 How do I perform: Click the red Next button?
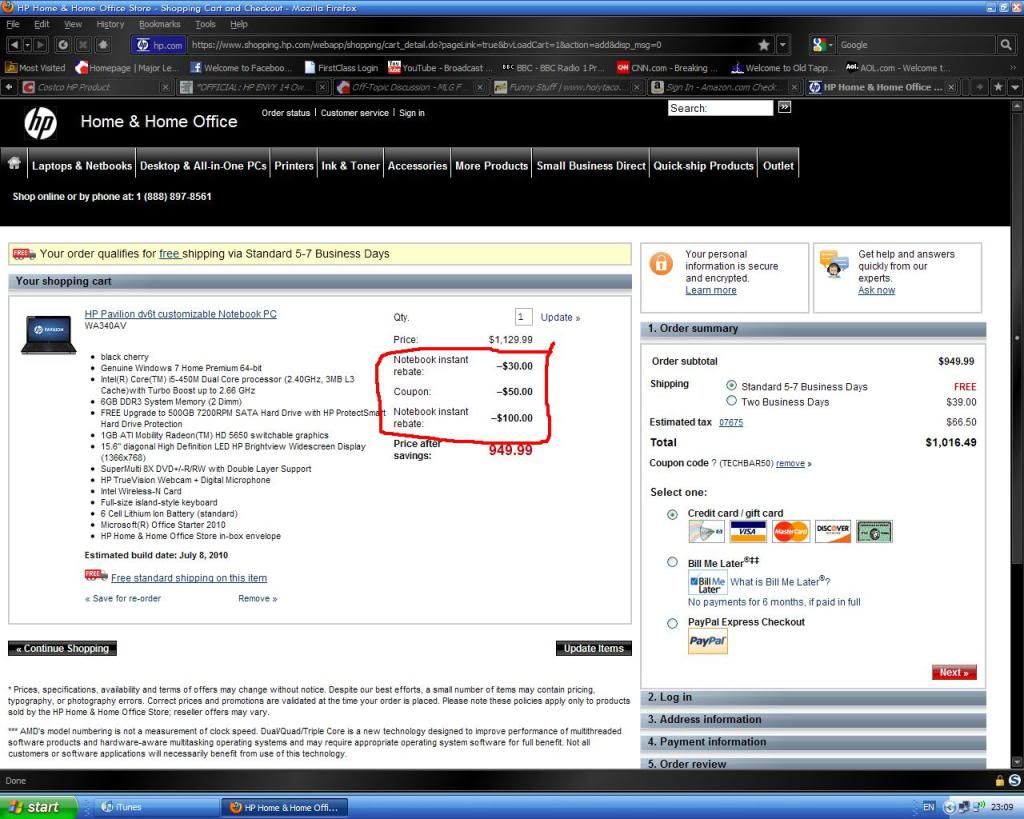pos(954,672)
